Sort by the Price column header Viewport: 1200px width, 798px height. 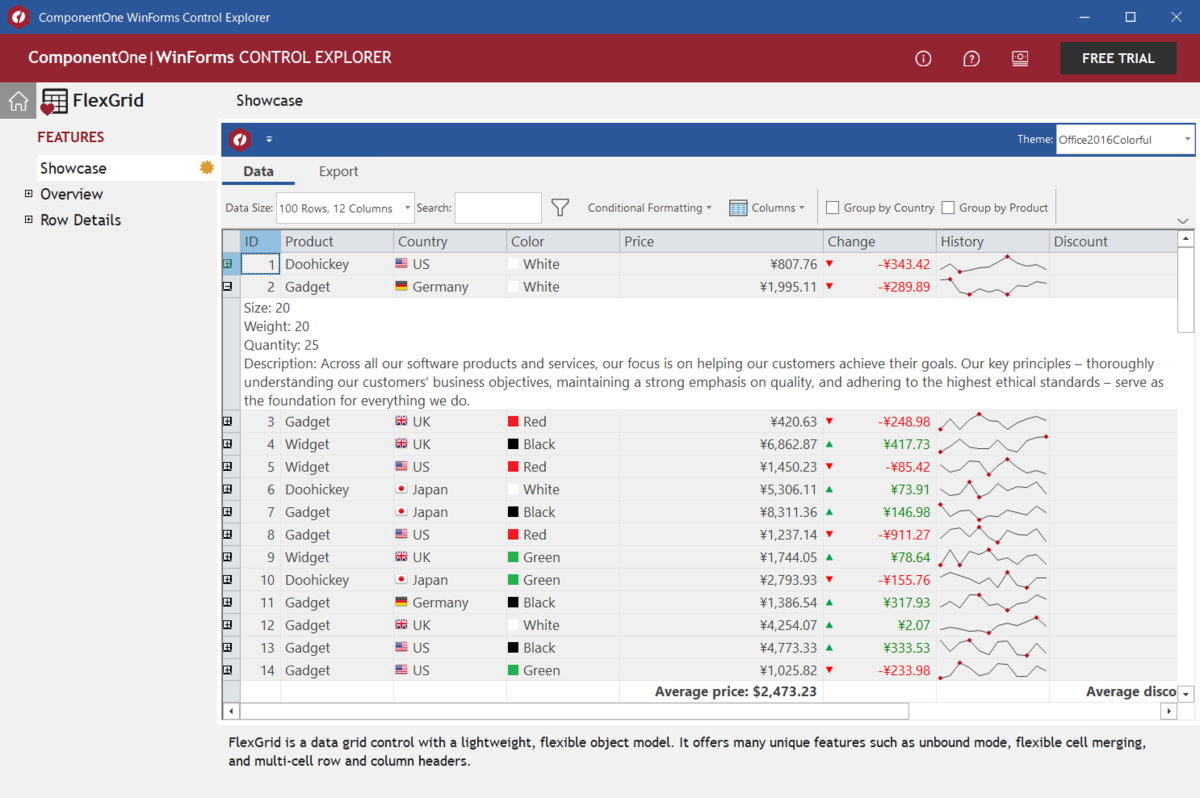point(721,241)
